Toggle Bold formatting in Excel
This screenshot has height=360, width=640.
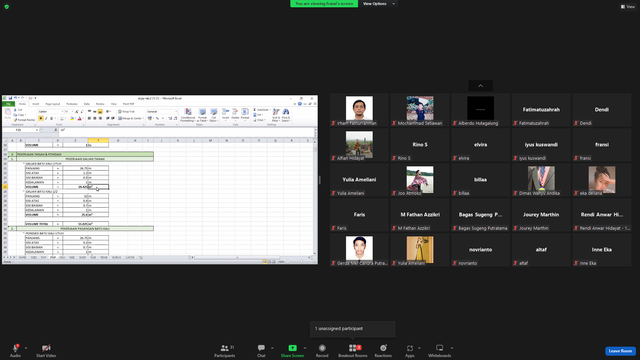pyautogui.click(x=41, y=118)
